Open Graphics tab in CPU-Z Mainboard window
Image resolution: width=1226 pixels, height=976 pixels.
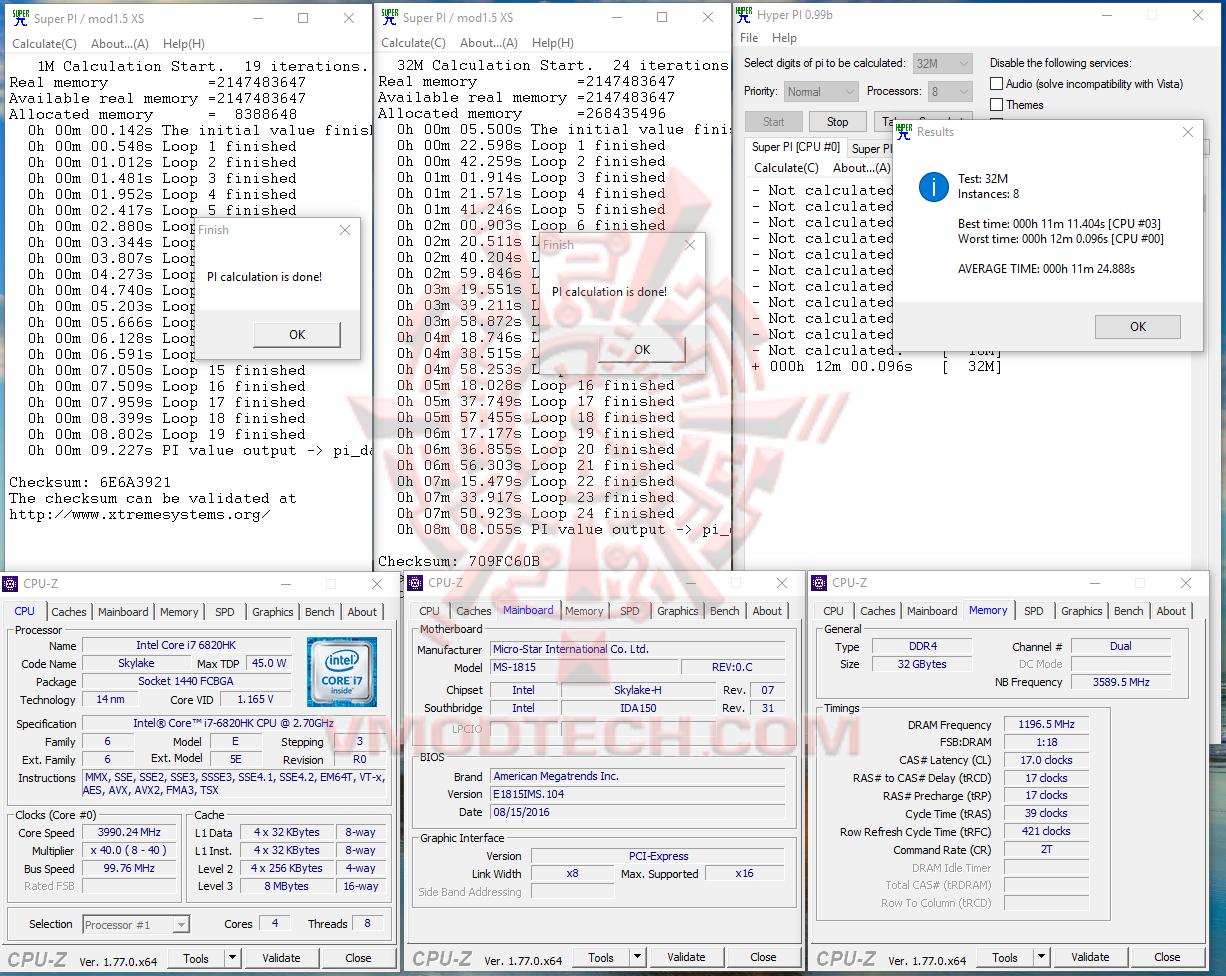coord(678,611)
